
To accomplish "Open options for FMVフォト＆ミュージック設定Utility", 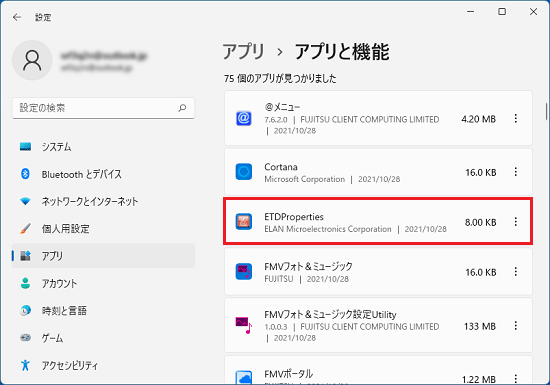I will [x=516, y=326].
